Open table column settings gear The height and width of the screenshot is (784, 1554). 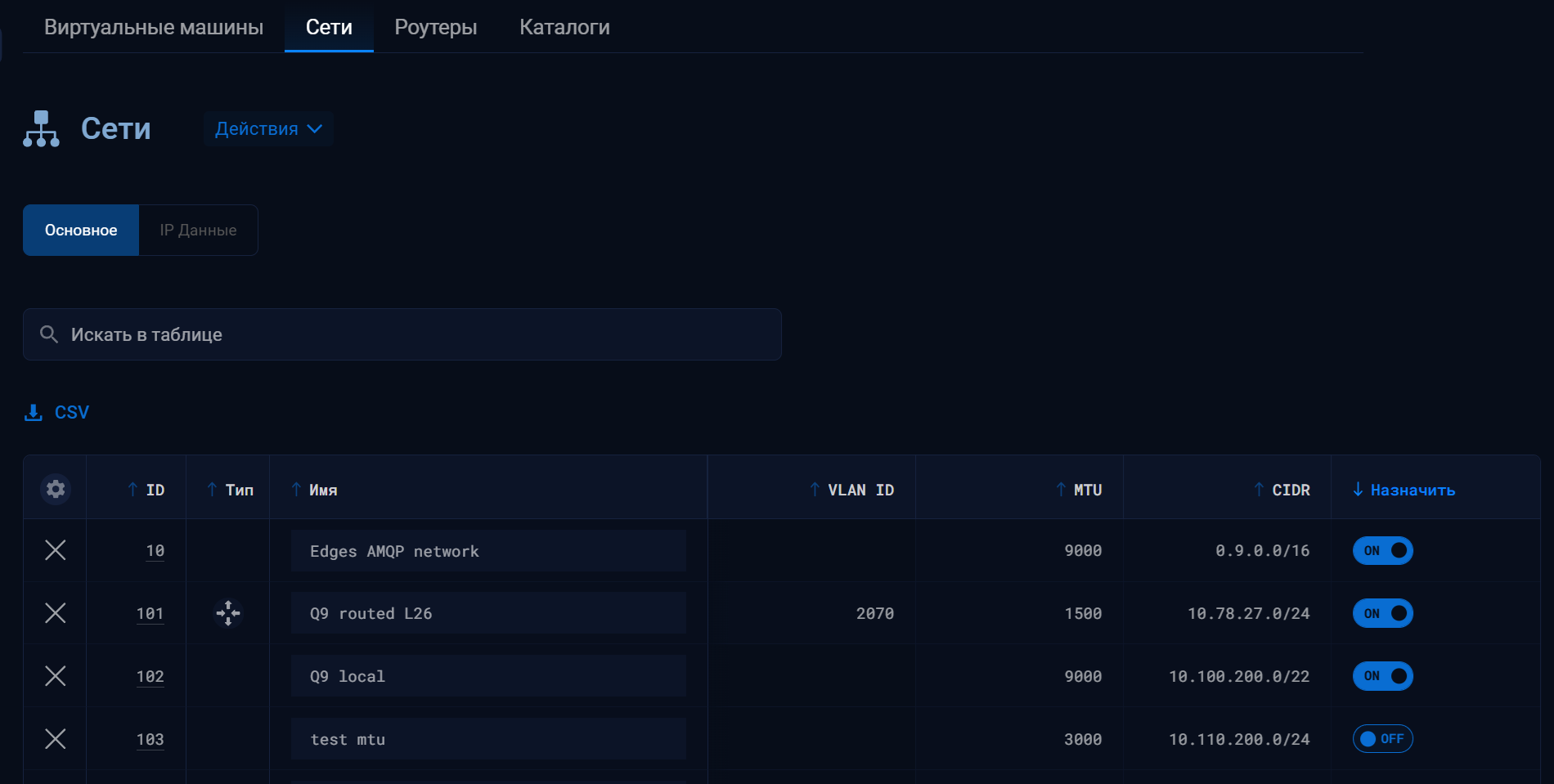pyautogui.click(x=56, y=489)
